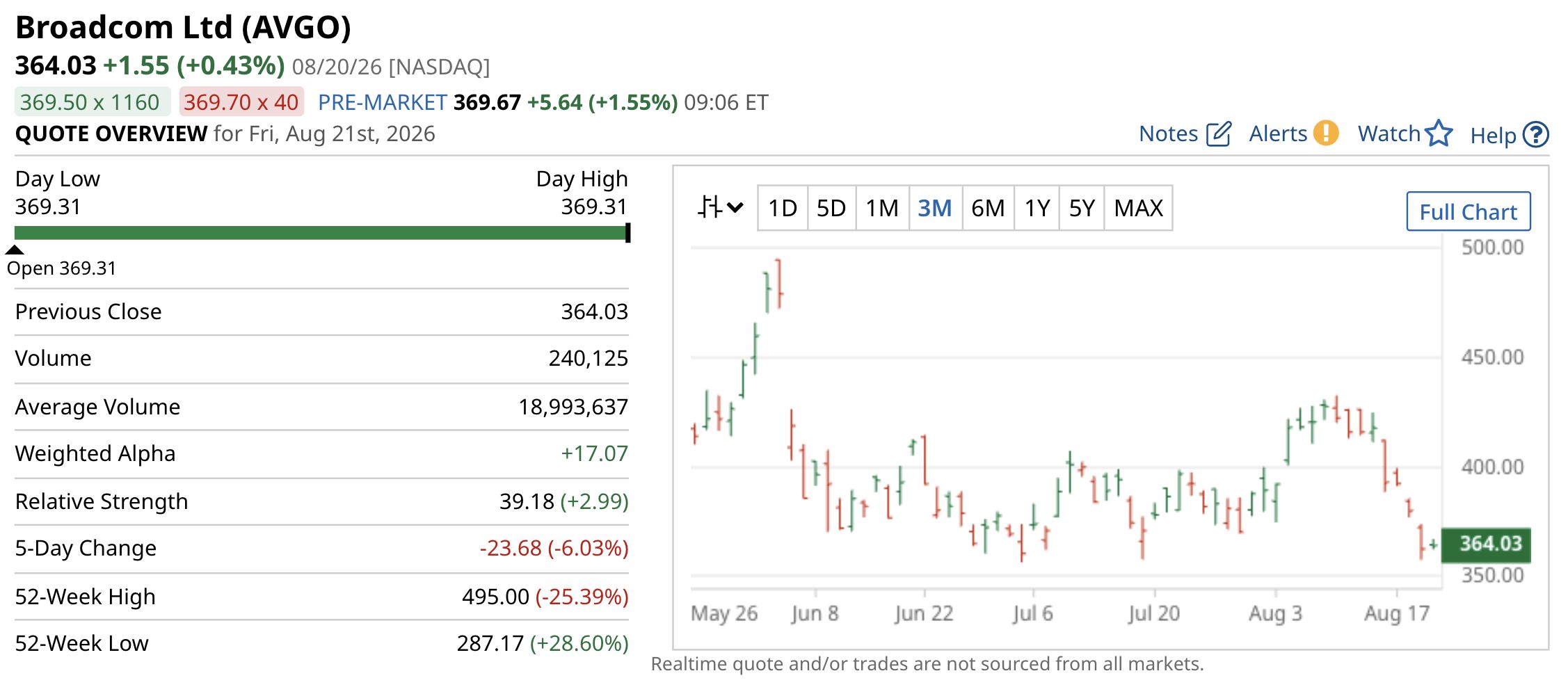Viewport: 1568px width, 687px height.
Task: Click the Weighted Alpha value +17.07
Action: (x=594, y=453)
